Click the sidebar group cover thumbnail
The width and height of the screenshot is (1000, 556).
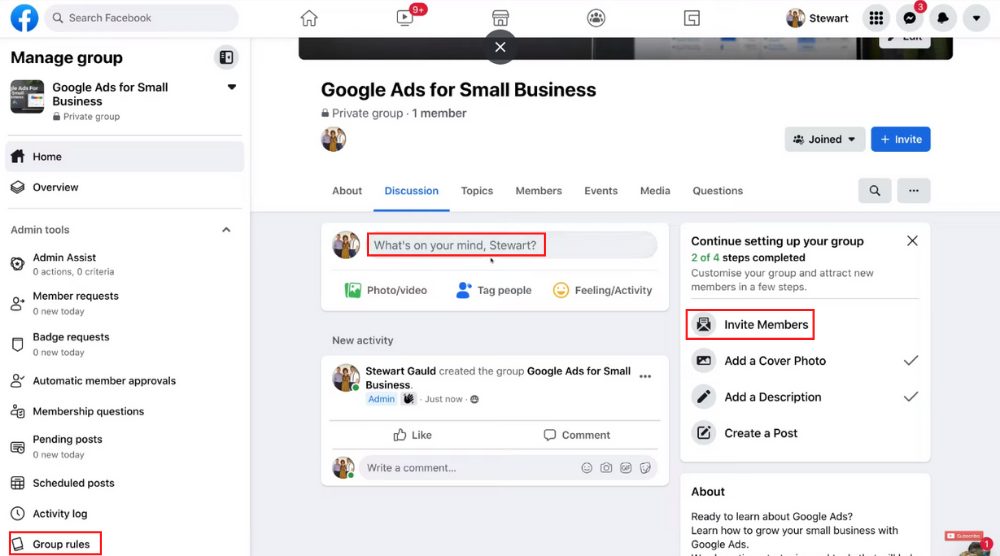coord(27,96)
